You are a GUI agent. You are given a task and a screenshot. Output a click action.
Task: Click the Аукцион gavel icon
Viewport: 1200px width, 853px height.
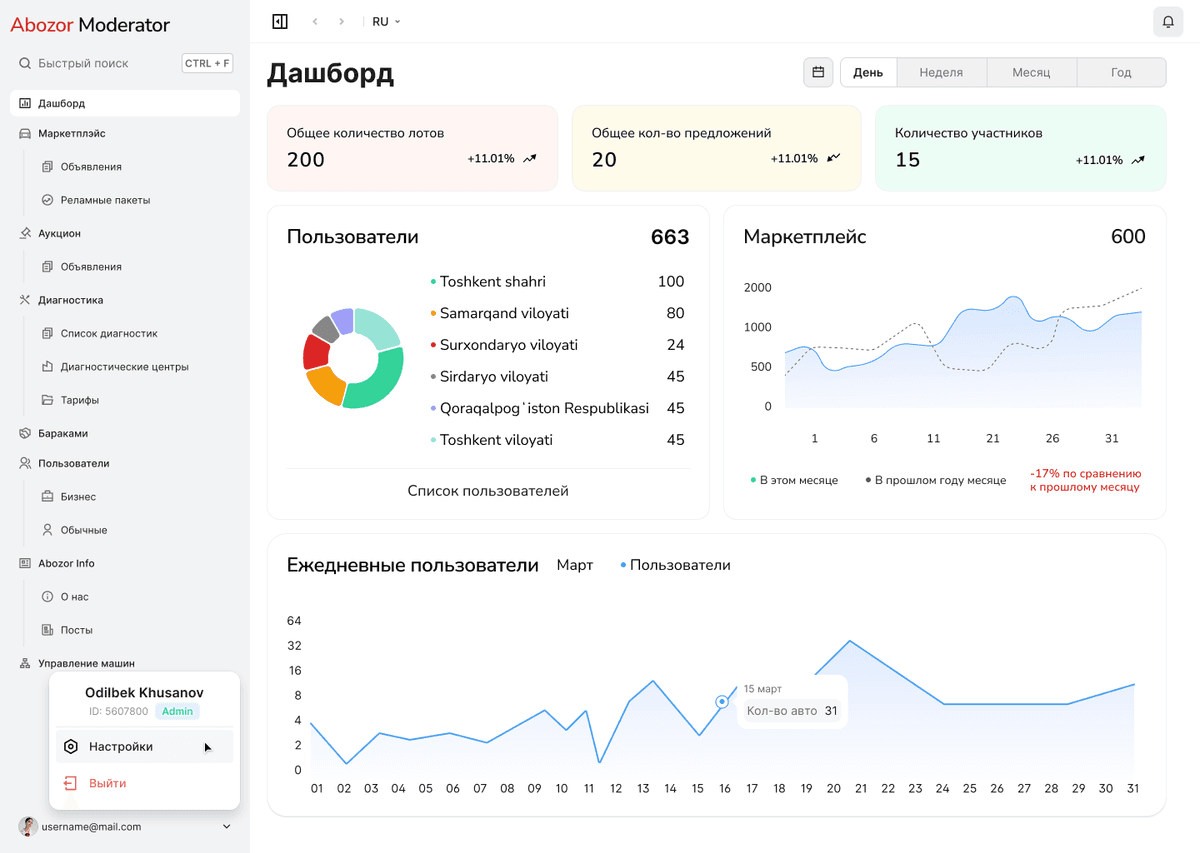pos(25,233)
